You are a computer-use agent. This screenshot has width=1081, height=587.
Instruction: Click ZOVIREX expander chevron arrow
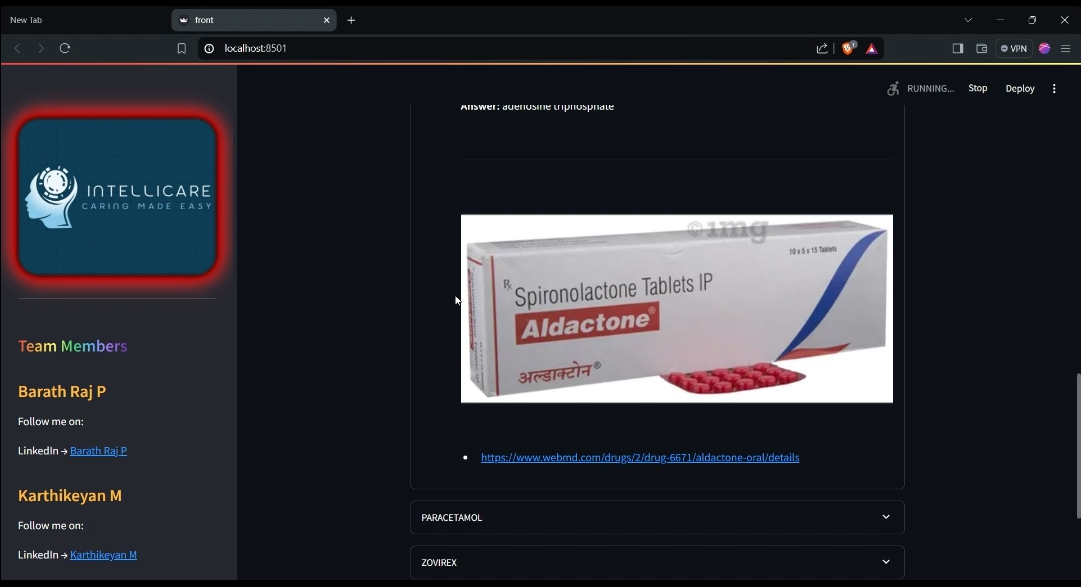tap(886, 561)
